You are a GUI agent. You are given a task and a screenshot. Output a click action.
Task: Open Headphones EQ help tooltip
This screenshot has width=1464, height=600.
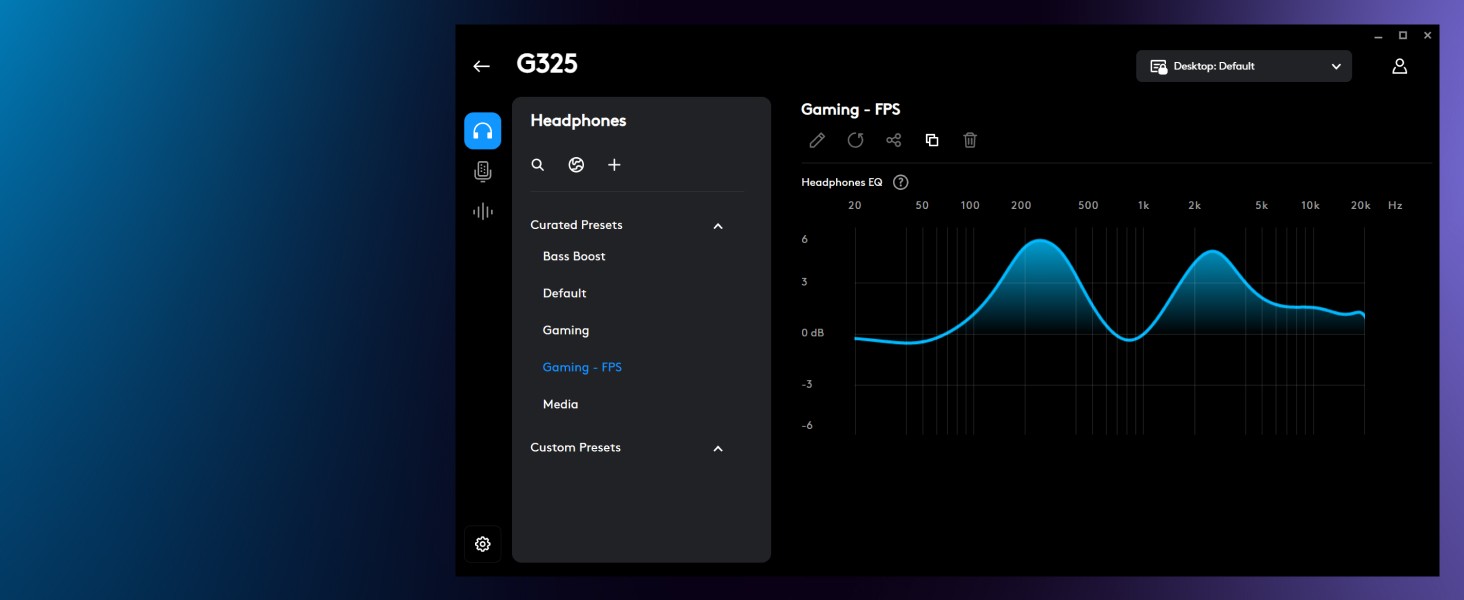tap(900, 182)
